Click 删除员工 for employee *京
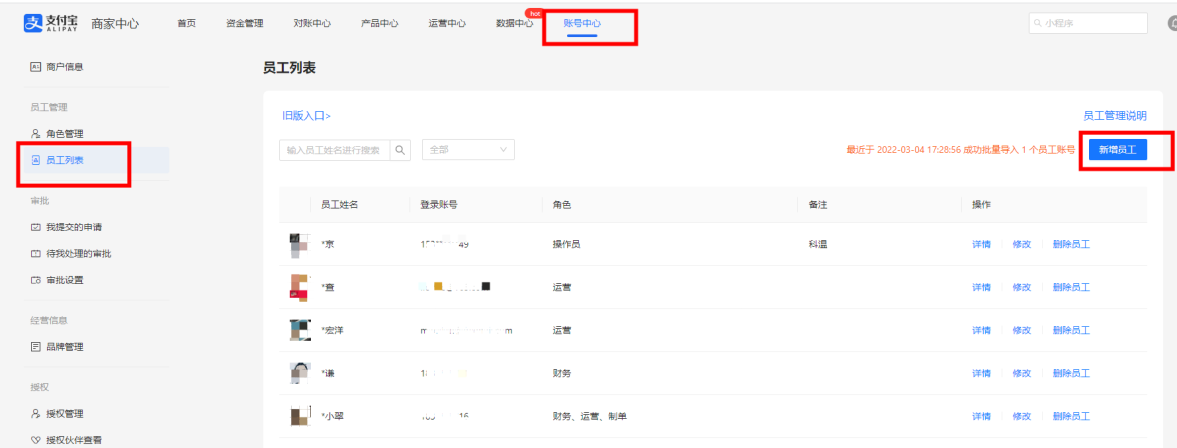Viewport: 1177px width, 448px height. [x=1071, y=244]
